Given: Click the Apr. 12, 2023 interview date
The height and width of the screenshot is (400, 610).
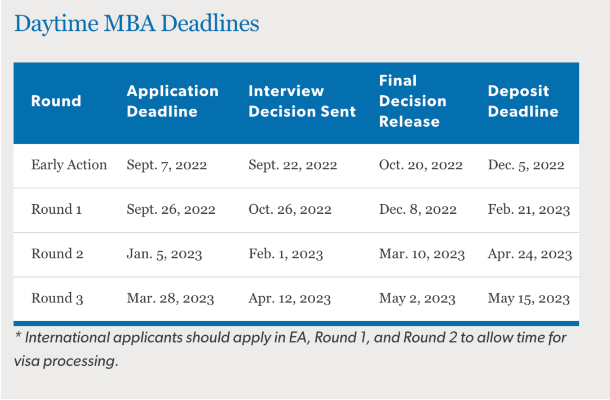Looking at the screenshot, I should pos(289,299).
